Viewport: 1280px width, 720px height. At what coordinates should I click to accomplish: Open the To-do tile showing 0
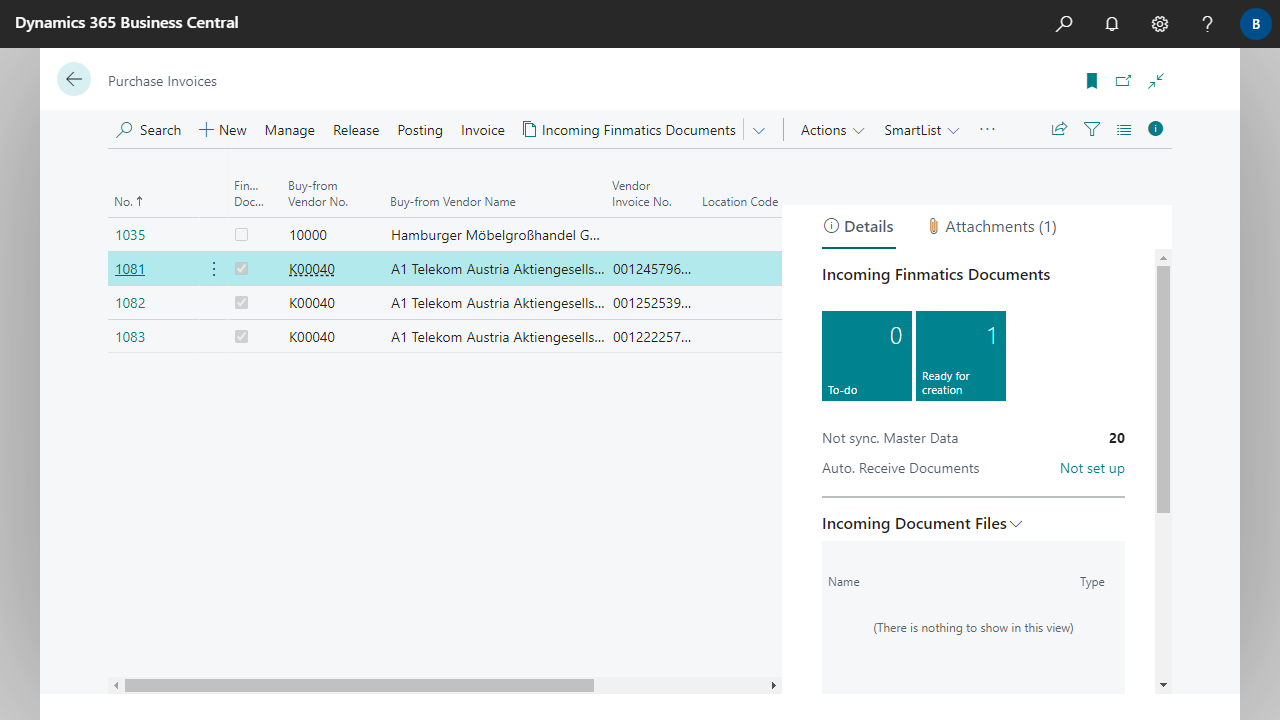click(867, 356)
